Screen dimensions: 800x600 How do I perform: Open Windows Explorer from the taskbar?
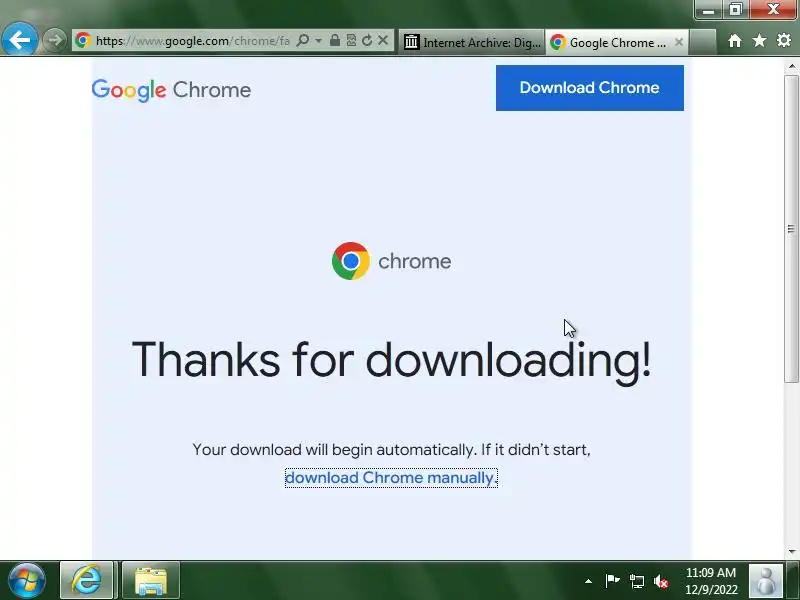point(151,581)
